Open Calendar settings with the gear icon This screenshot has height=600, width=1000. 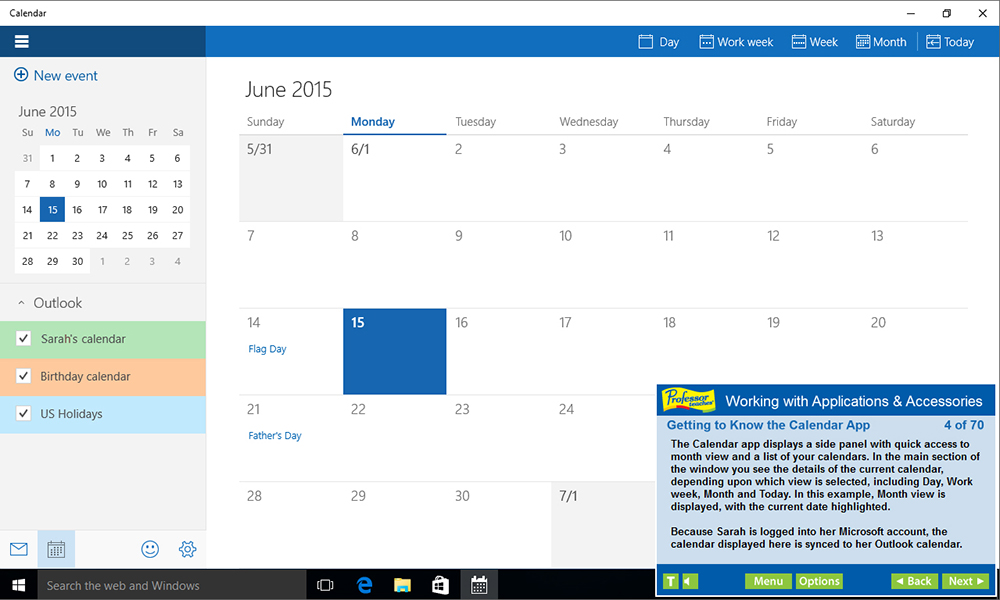[x=187, y=548]
